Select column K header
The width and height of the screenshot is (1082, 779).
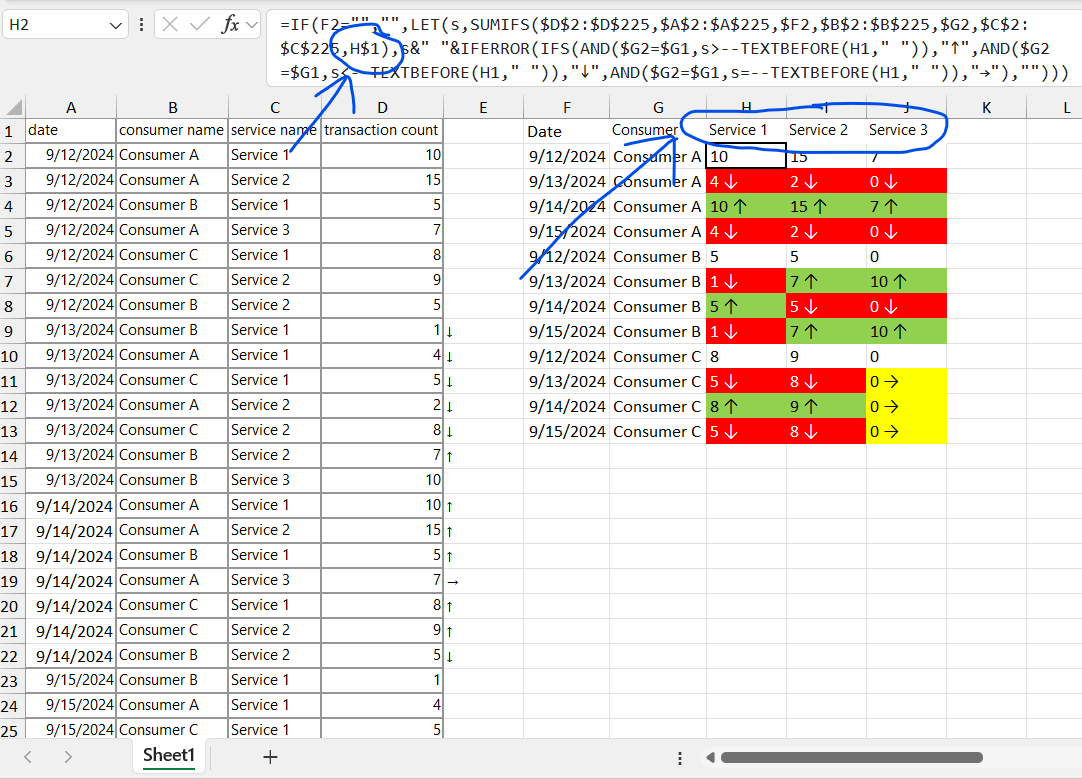pyautogui.click(x=986, y=107)
